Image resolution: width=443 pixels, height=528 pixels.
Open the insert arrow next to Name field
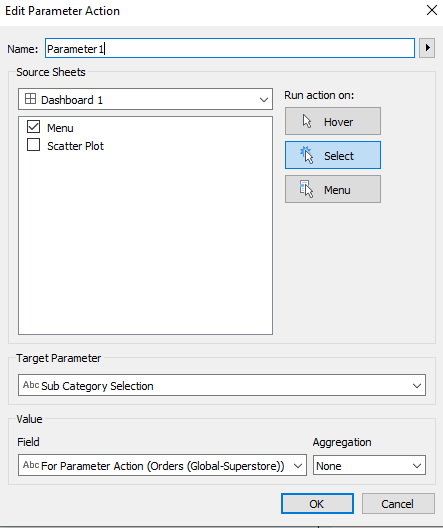point(427,48)
